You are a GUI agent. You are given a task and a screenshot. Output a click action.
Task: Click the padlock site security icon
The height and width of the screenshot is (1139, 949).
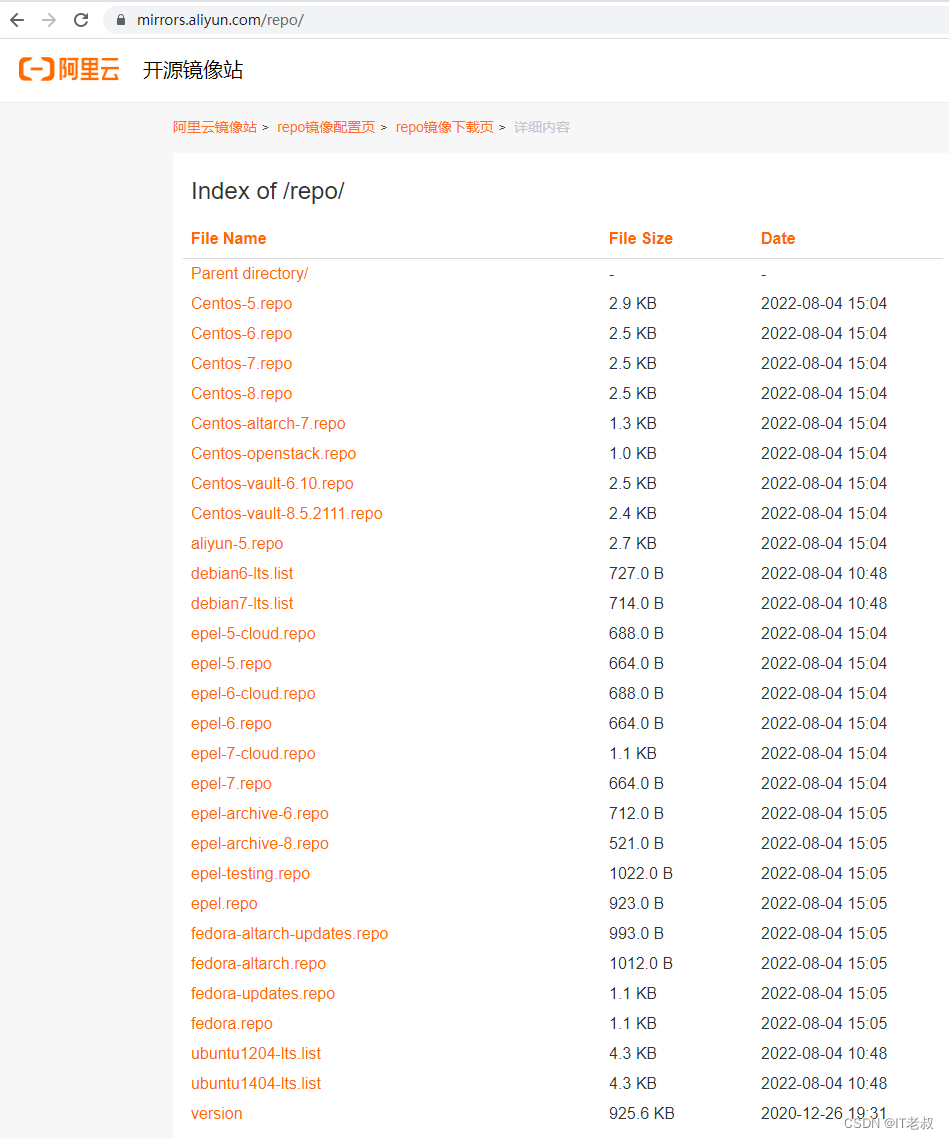point(121,20)
